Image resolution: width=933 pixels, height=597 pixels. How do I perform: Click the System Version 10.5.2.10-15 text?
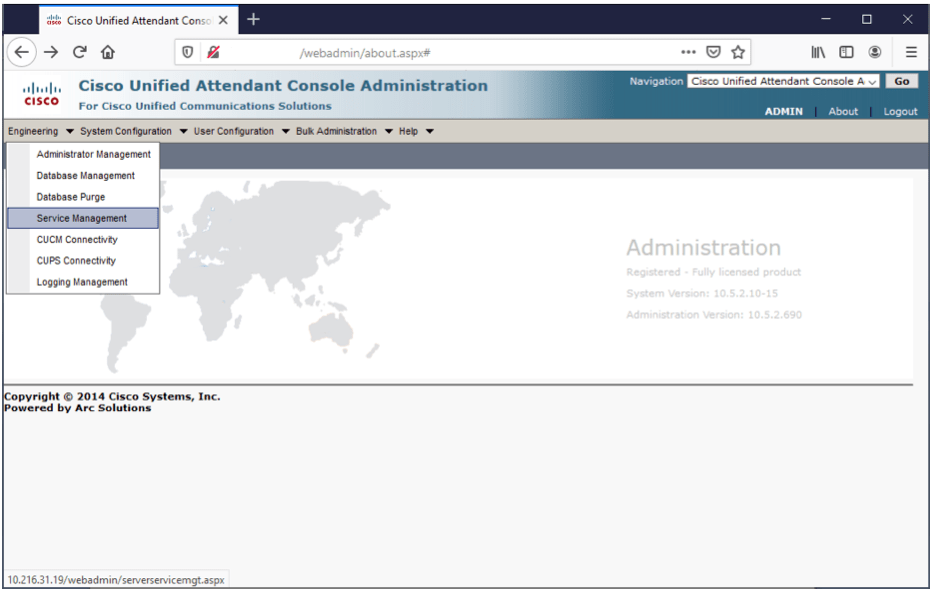702,293
